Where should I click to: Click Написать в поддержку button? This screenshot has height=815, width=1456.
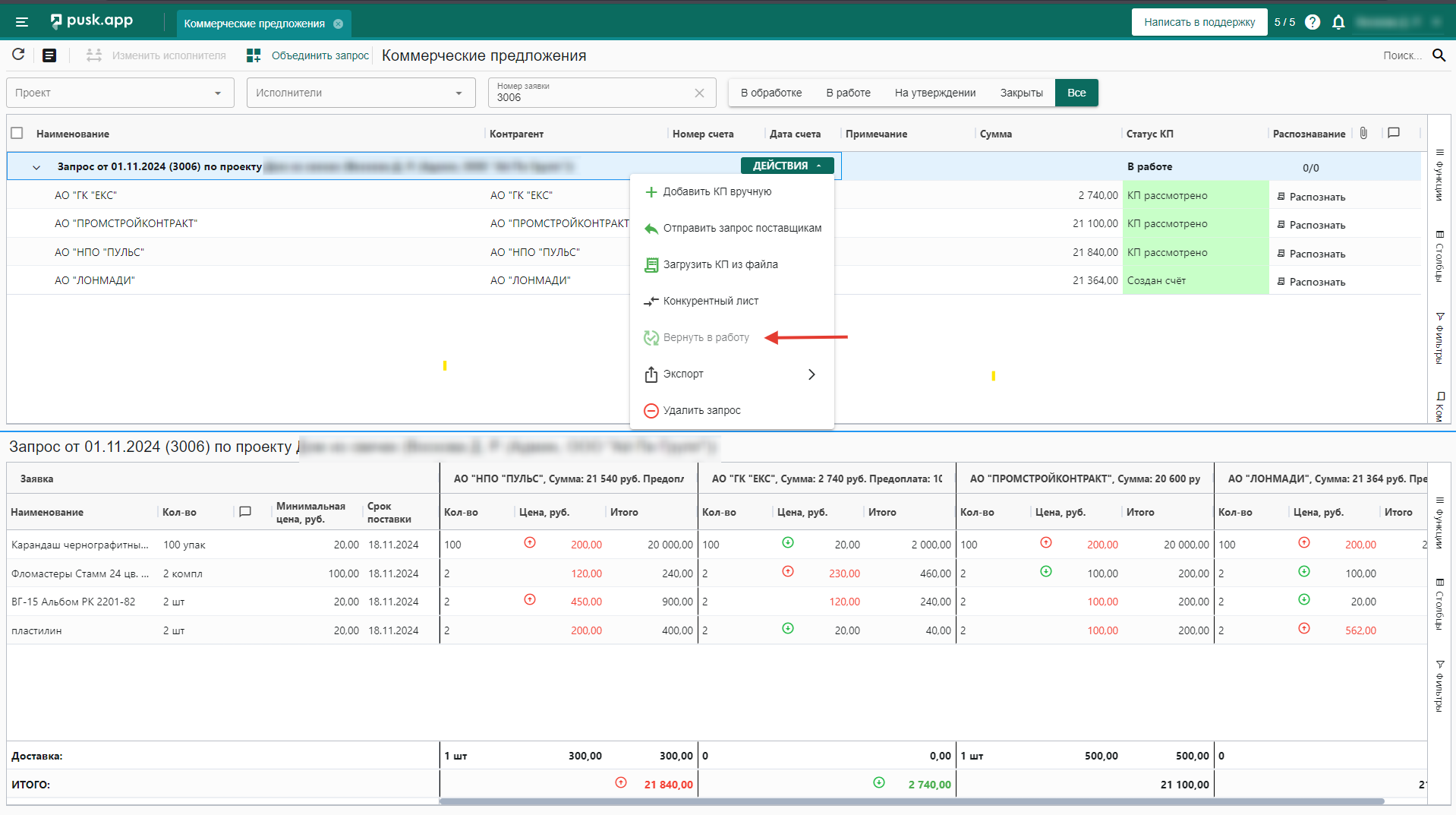(1199, 22)
